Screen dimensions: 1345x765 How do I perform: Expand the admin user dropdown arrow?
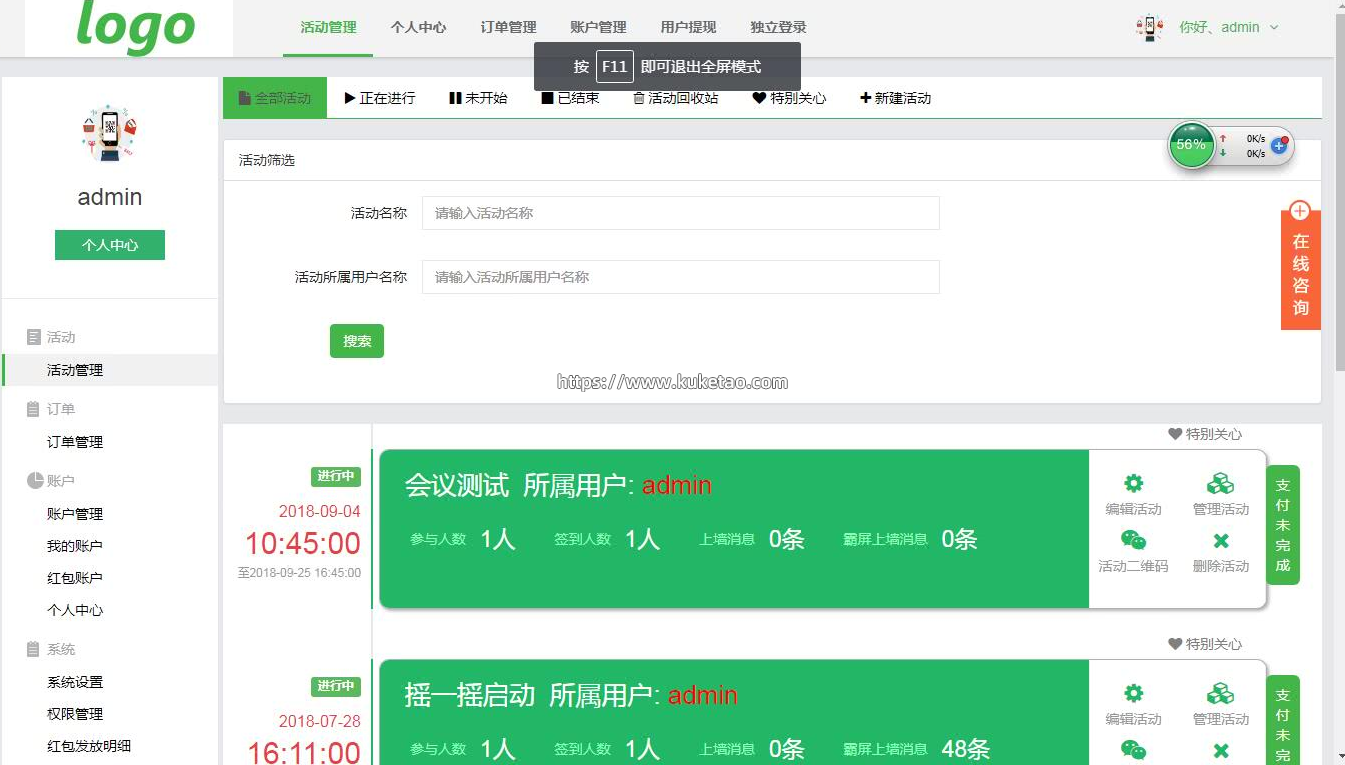click(1274, 28)
